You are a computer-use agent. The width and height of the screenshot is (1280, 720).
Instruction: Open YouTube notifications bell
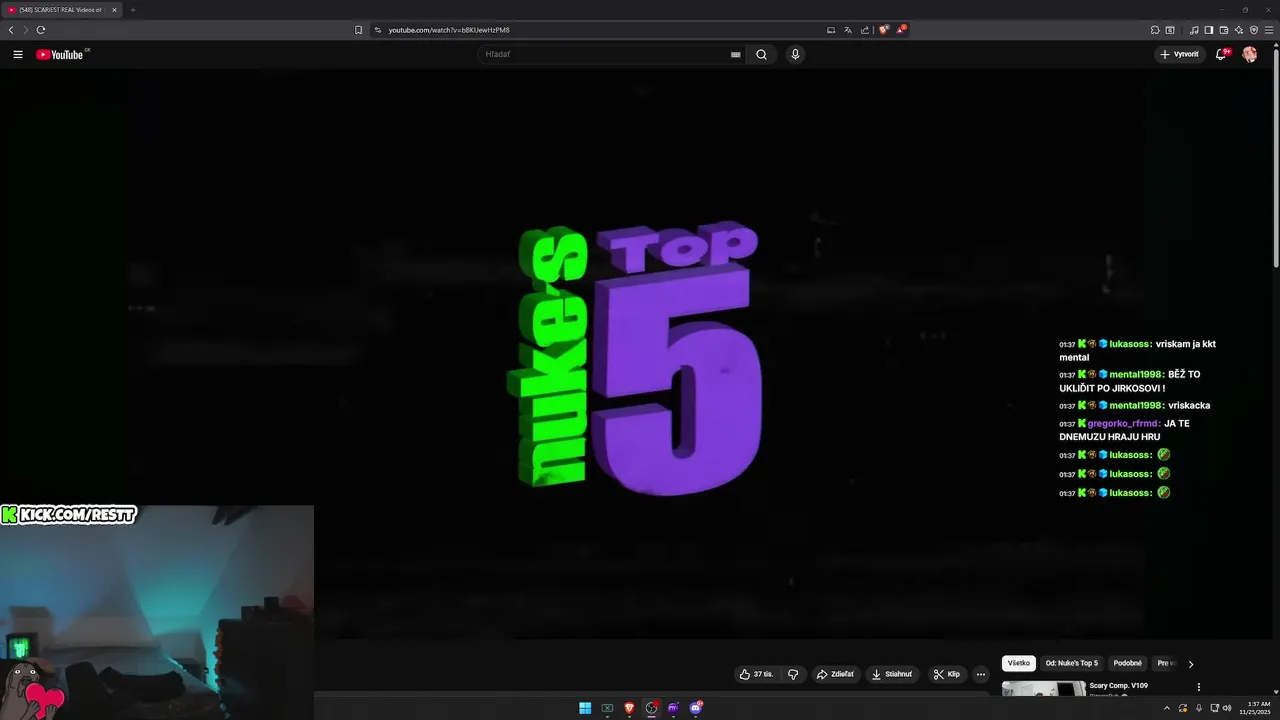(1221, 54)
